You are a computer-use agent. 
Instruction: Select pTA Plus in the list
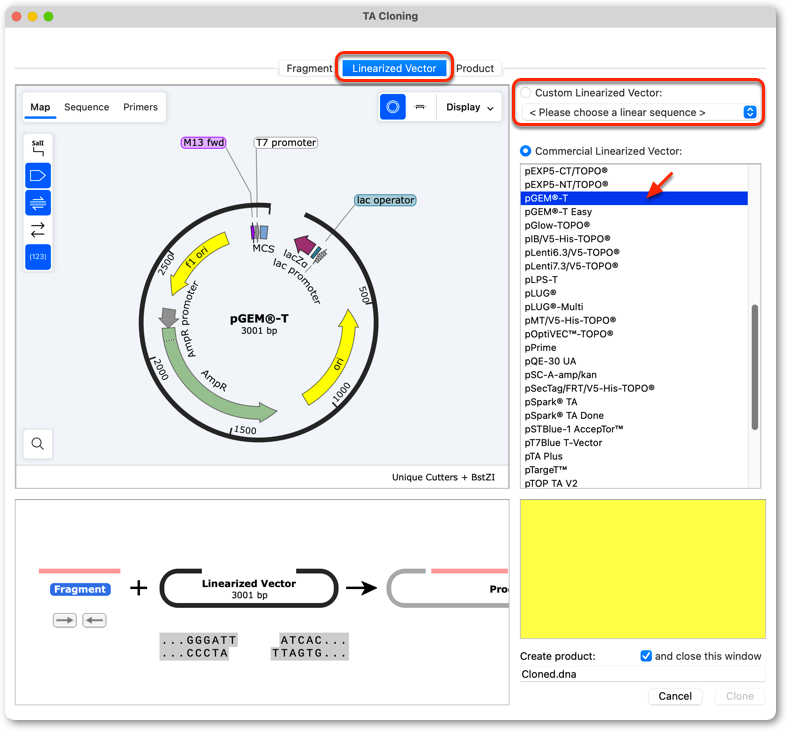pyautogui.click(x=634, y=456)
